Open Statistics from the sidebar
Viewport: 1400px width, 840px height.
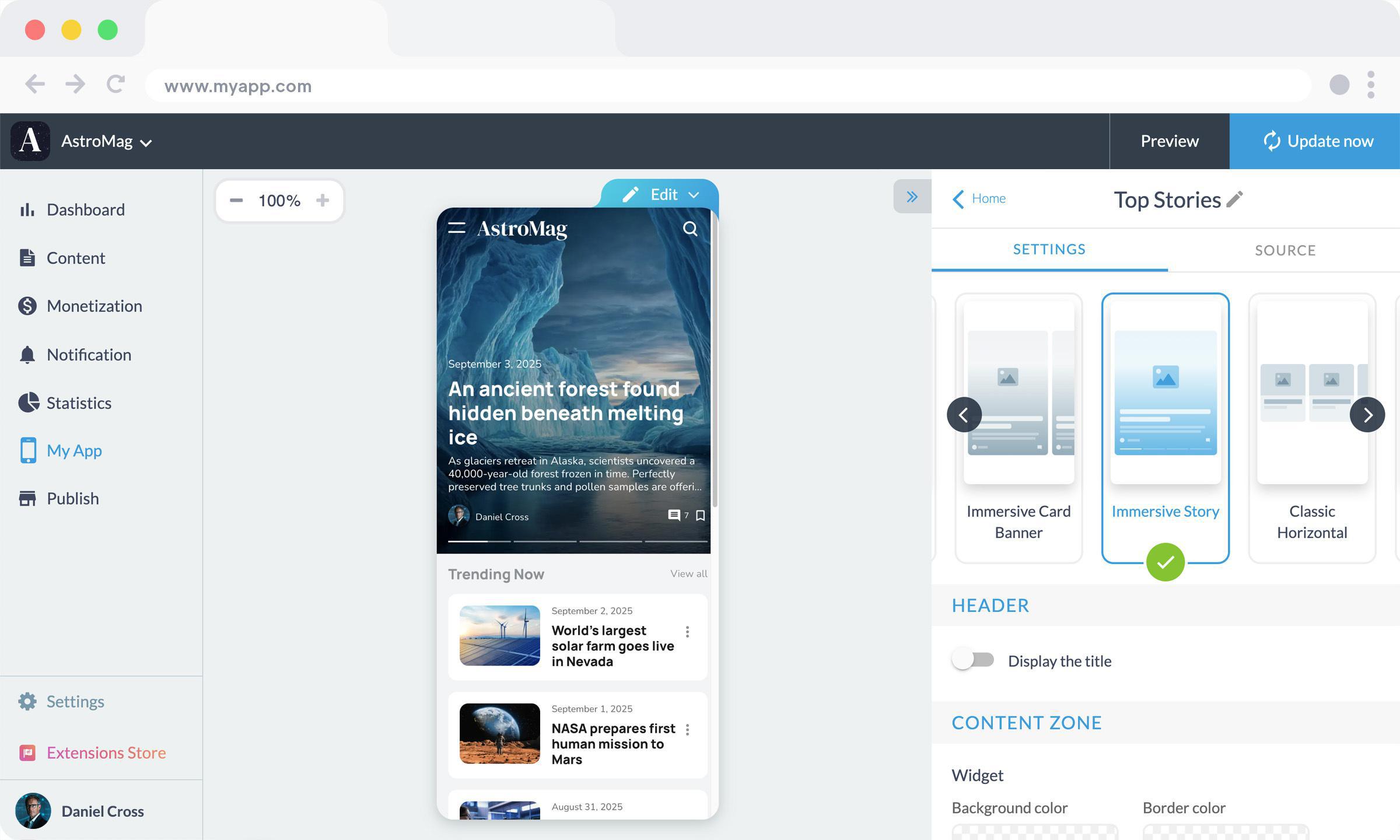[x=78, y=402]
